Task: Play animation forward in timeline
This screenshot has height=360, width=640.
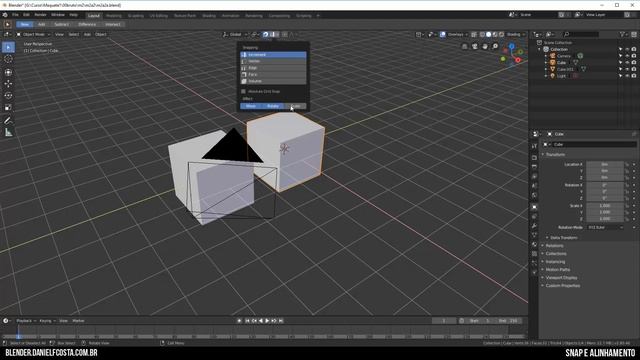Action: pos(267,321)
